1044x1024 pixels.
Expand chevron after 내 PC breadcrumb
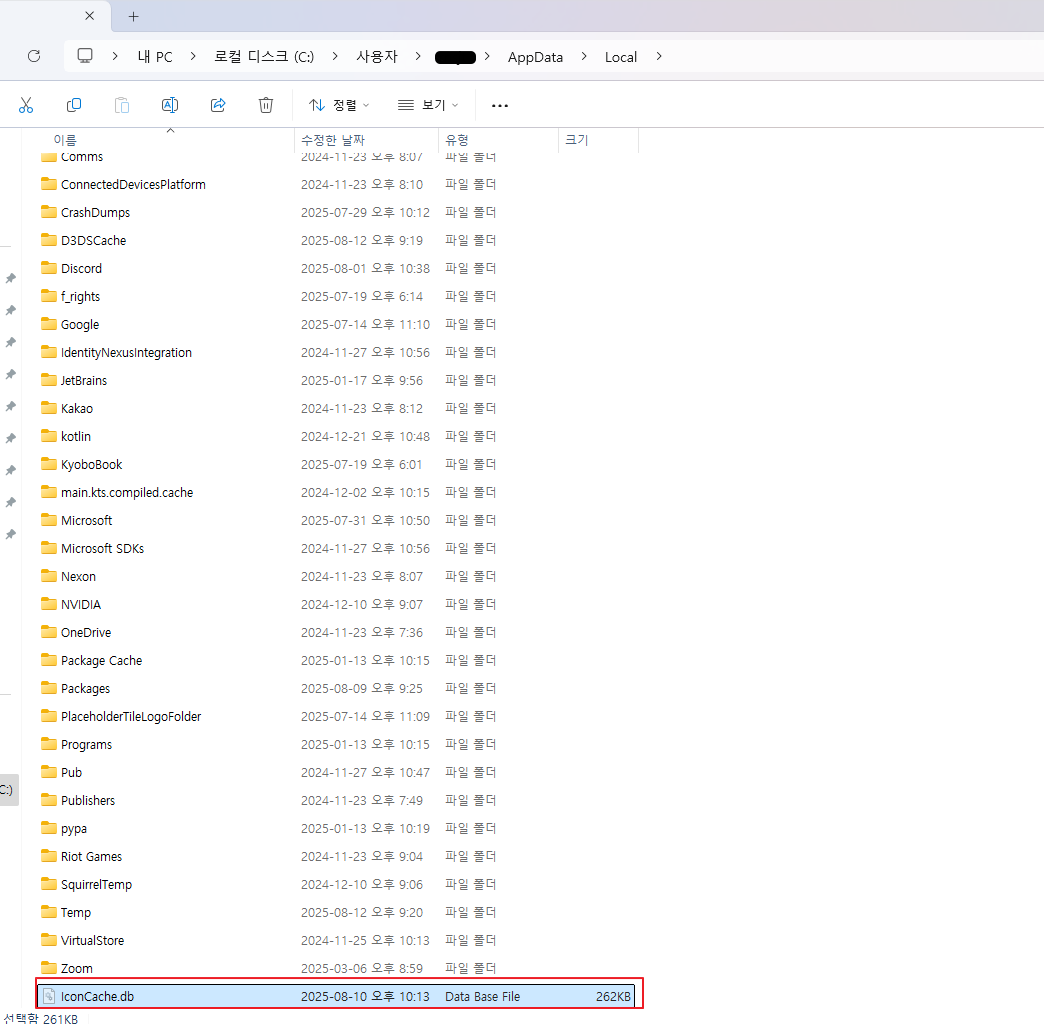193,57
